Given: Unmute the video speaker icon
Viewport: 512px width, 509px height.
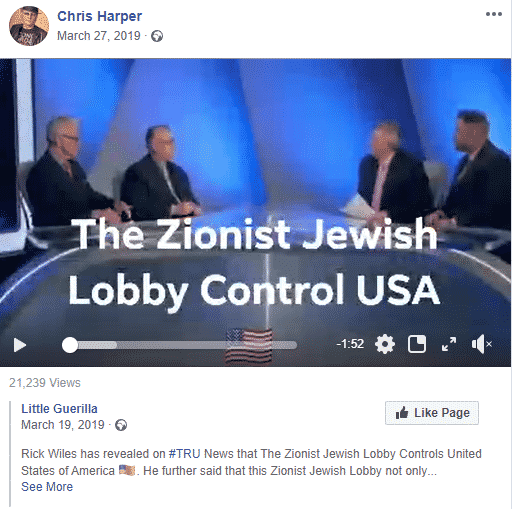Looking at the screenshot, I should tap(481, 344).
